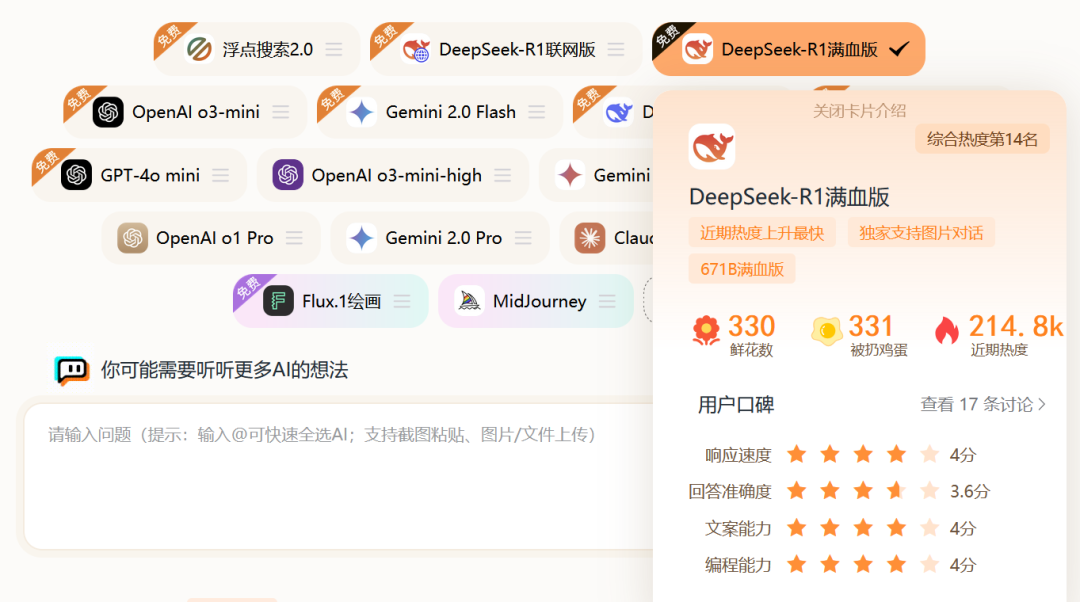The height and width of the screenshot is (602, 1080).
Task: Click the Flux.1绘画 green F icon
Action: tap(278, 301)
